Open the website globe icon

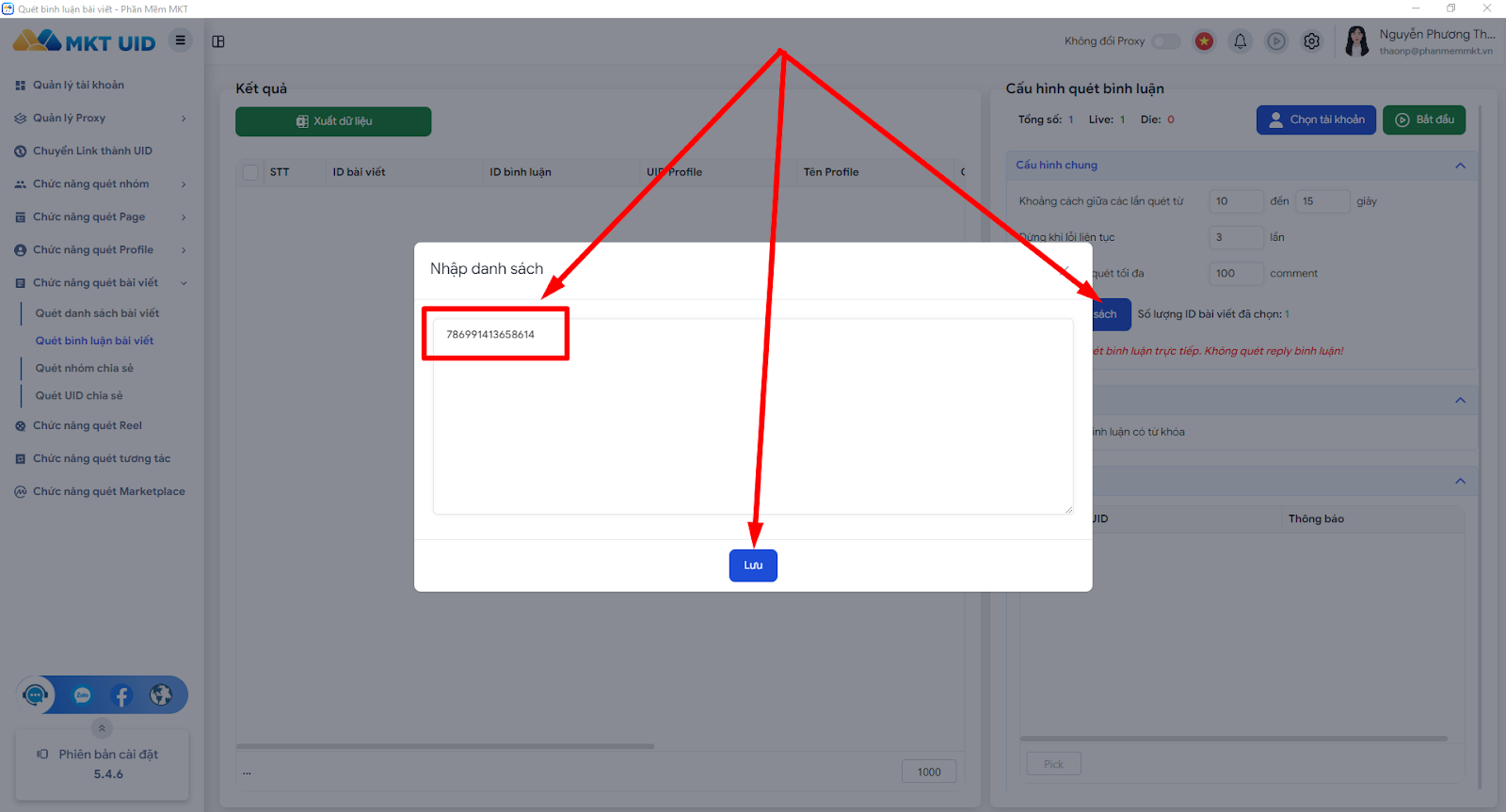click(x=161, y=695)
